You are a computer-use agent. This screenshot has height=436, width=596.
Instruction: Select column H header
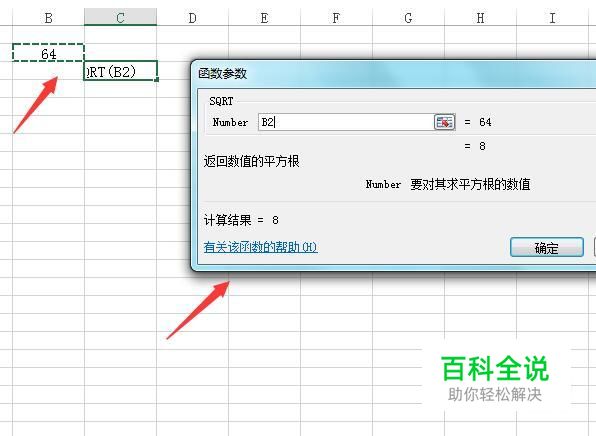pyautogui.click(x=480, y=17)
